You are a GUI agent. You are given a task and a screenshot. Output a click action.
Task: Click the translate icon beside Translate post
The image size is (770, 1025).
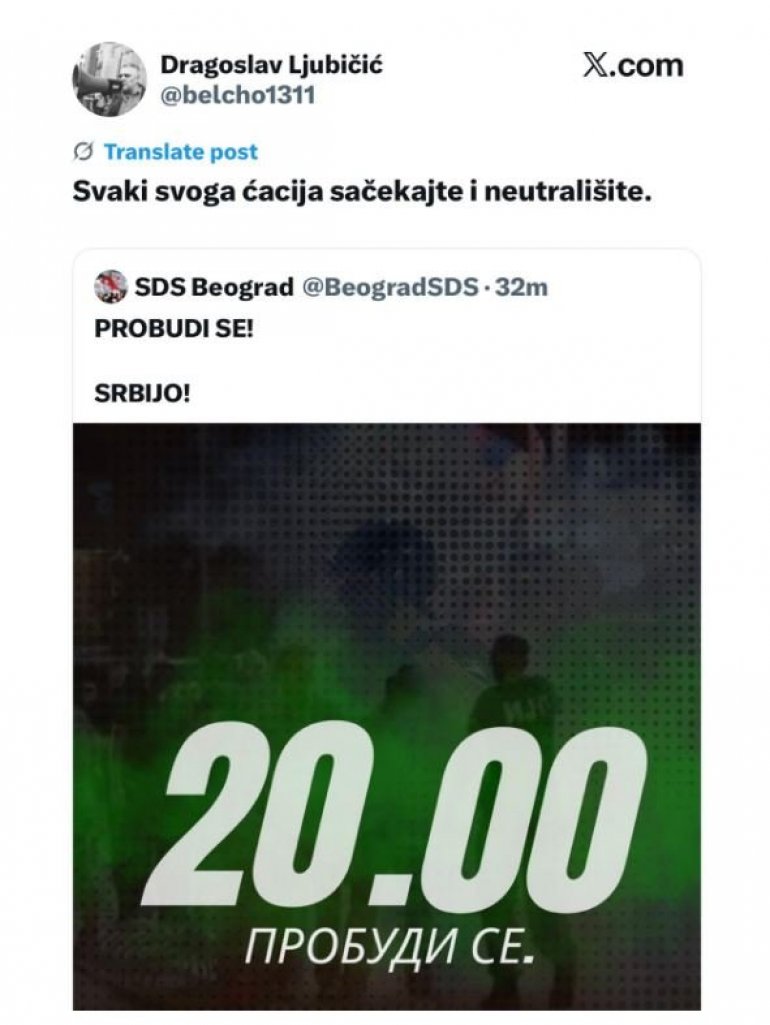click(83, 152)
